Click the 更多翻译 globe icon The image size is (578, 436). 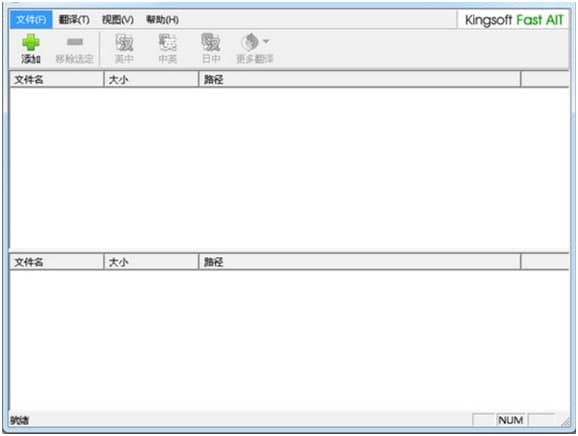(x=251, y=42)
